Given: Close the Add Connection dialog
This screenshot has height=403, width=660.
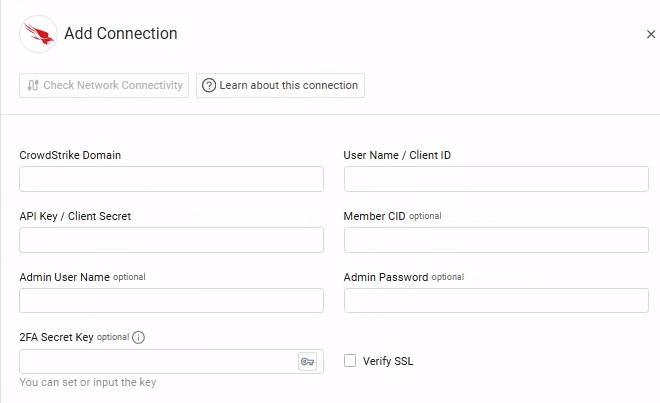Looking at the screenshot, I should [x=650, y=34].
